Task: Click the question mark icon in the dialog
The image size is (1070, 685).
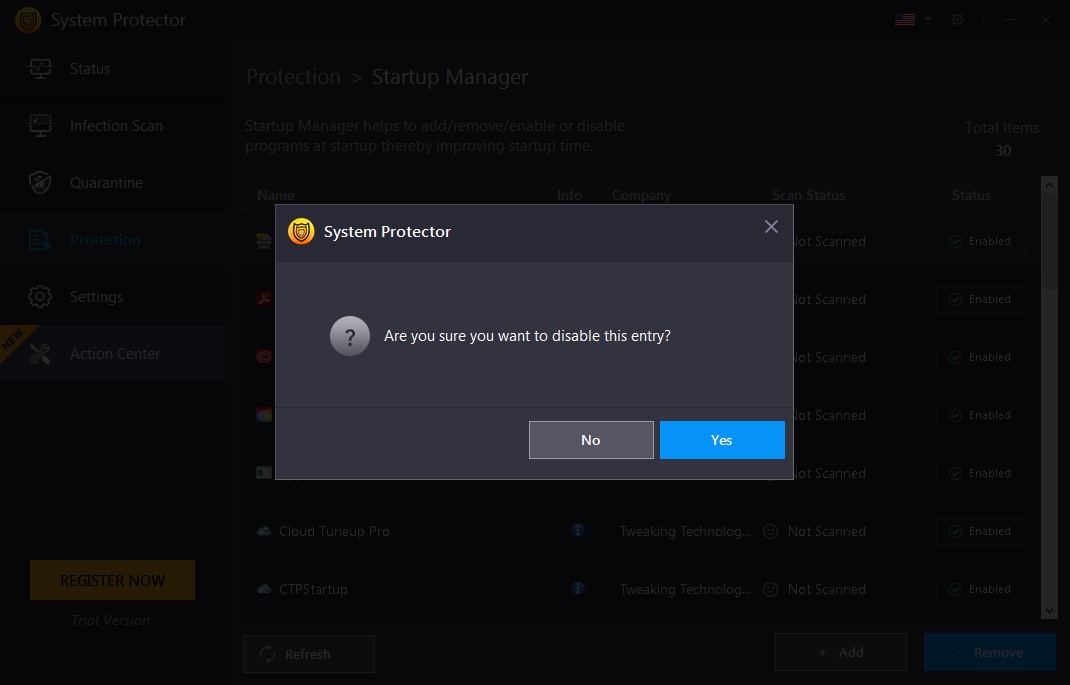Action: coord(350,336)
